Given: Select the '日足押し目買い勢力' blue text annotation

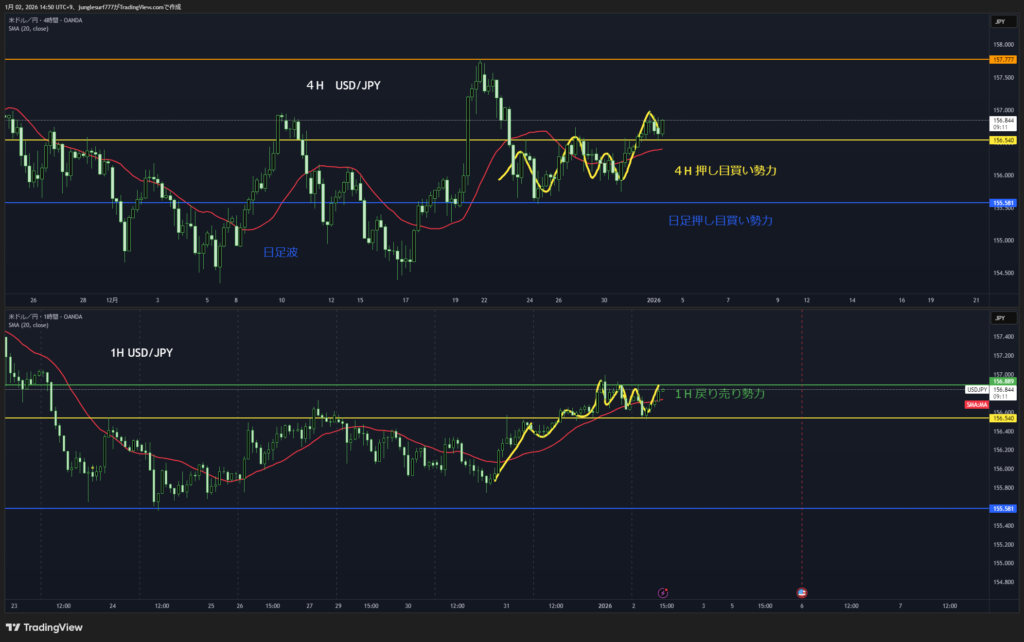Looking at the screenshot, I should click(x=719, y=220).
